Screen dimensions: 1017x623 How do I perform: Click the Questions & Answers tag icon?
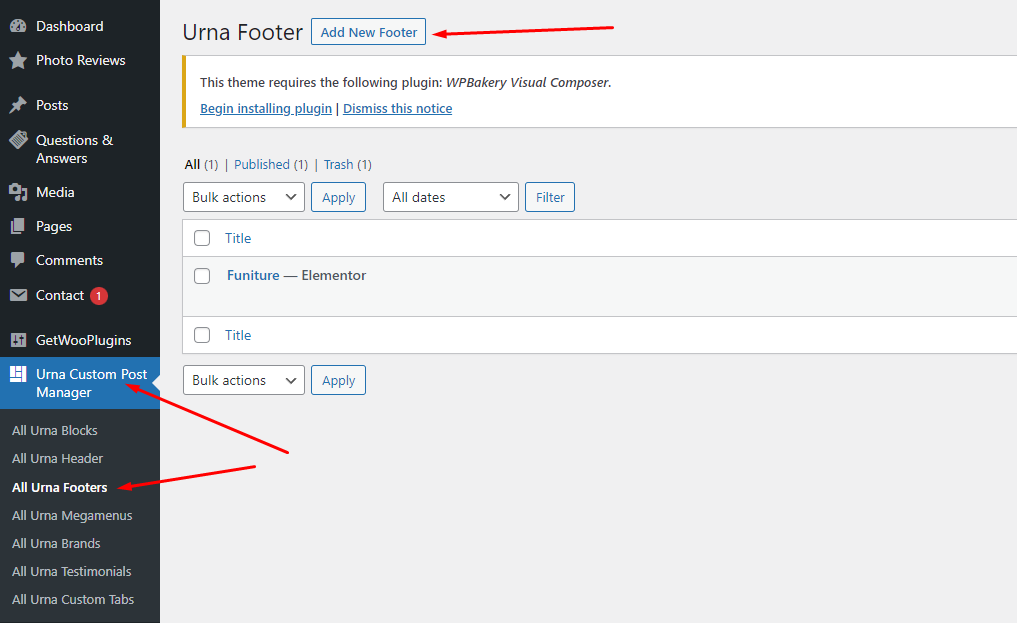(18, 140)
